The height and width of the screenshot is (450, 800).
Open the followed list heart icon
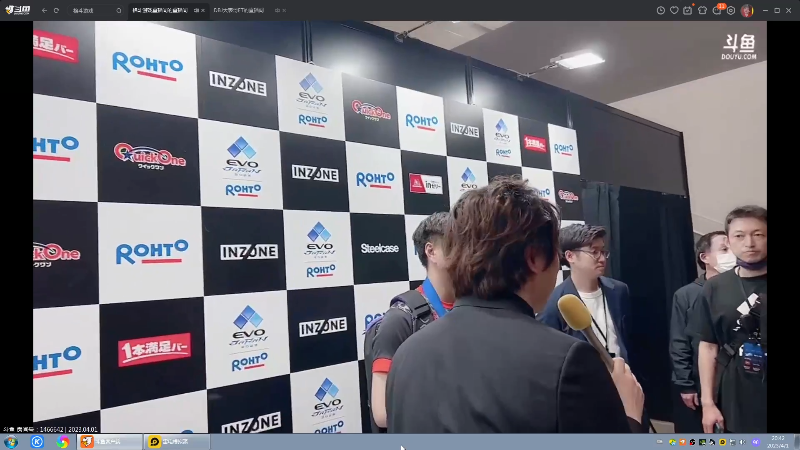click(674, 10)
